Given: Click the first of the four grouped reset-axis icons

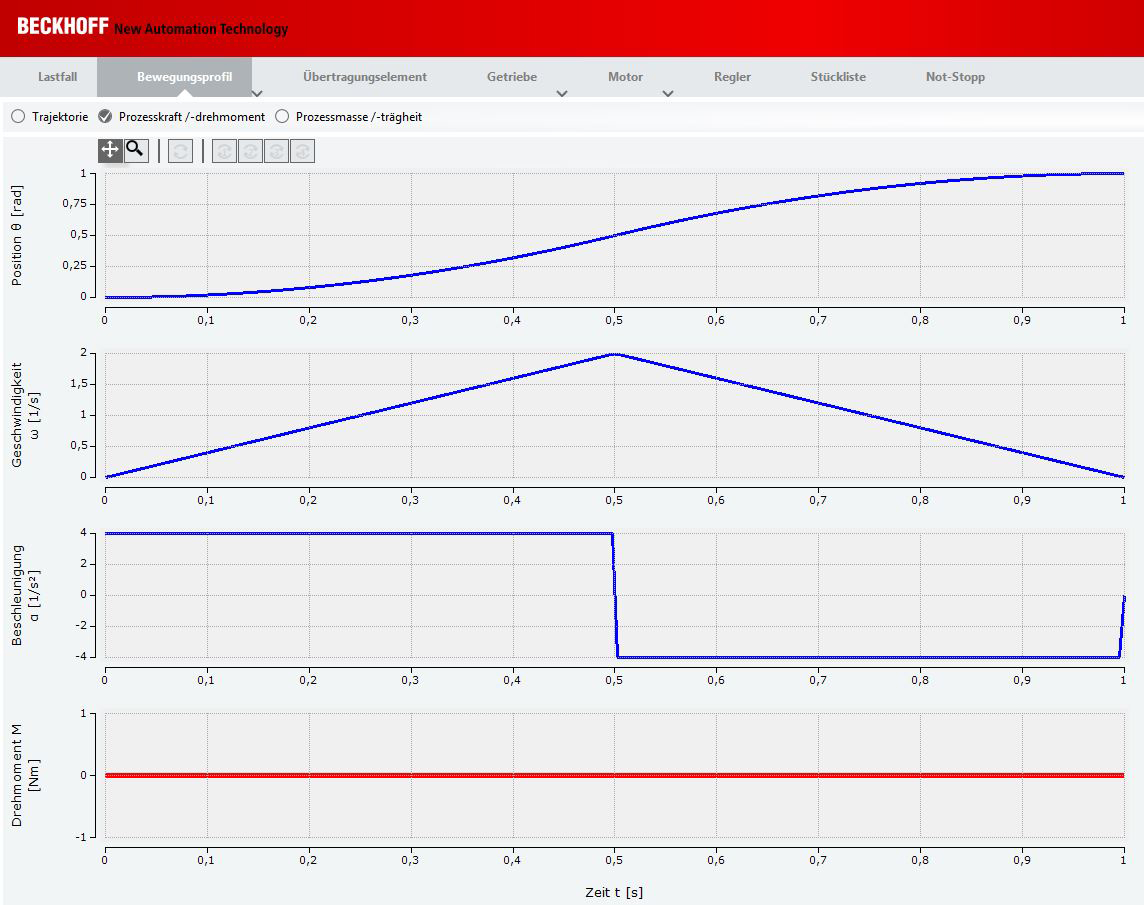Looking at the screenshot, I should (x=225, y=151).
